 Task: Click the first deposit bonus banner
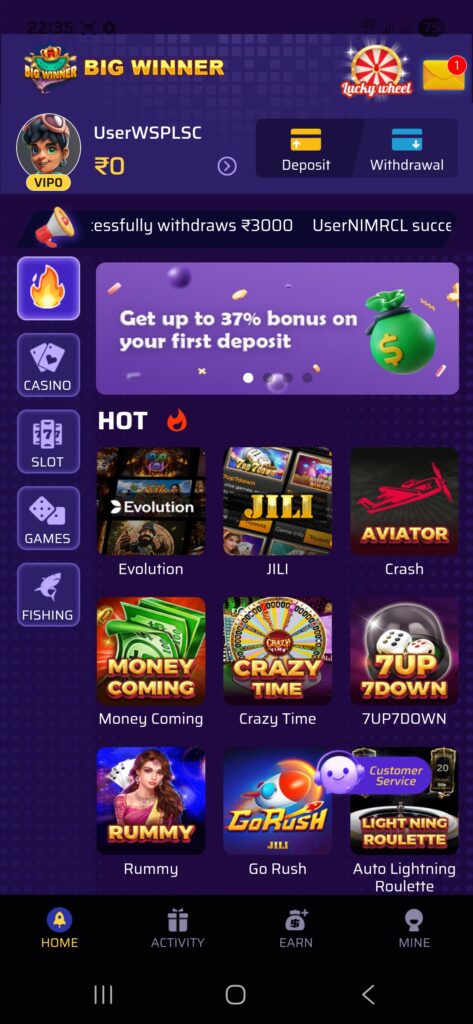tap(278, 328)
